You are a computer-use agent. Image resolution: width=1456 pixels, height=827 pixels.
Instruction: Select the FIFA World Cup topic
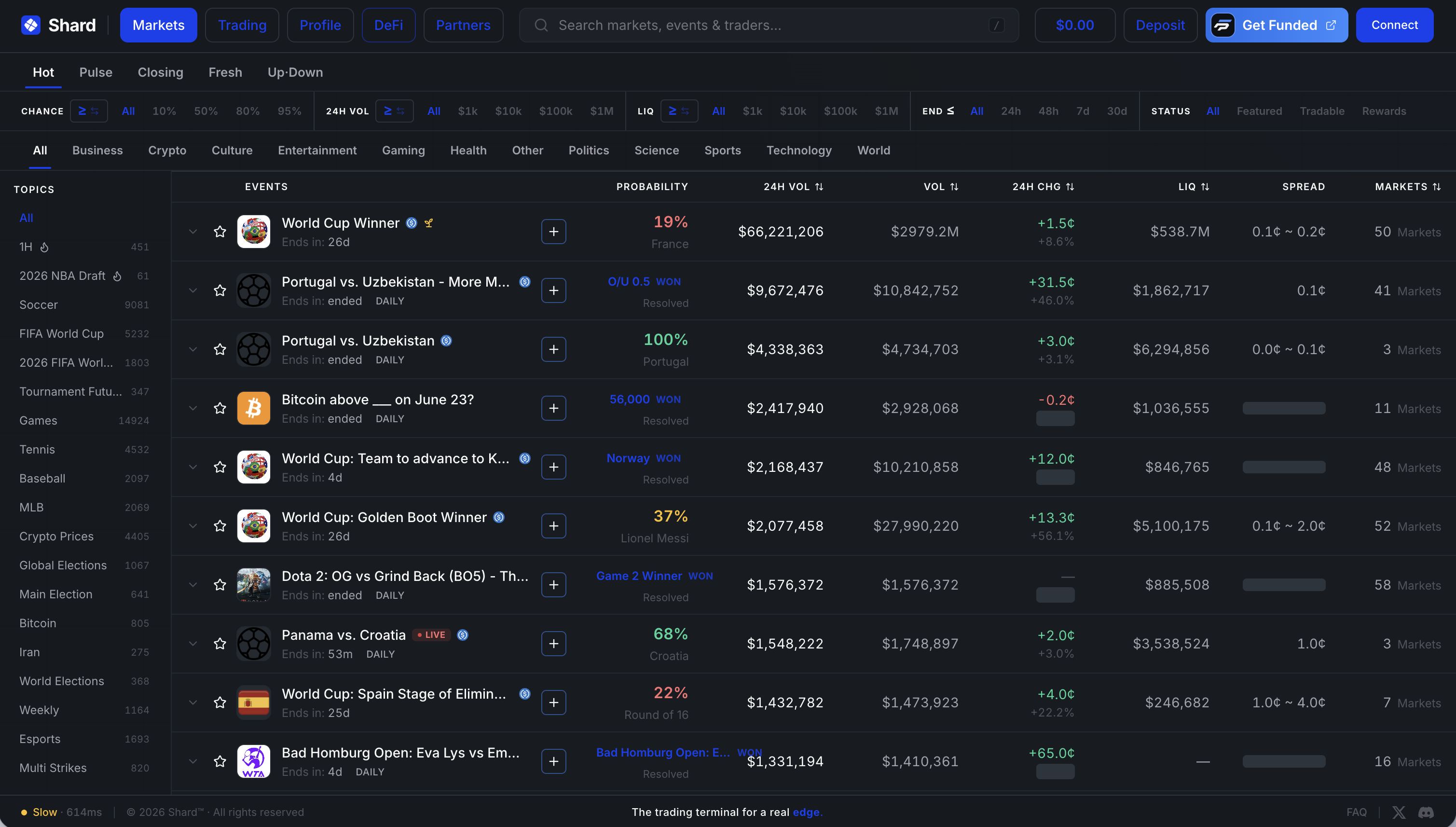[84, 334]
